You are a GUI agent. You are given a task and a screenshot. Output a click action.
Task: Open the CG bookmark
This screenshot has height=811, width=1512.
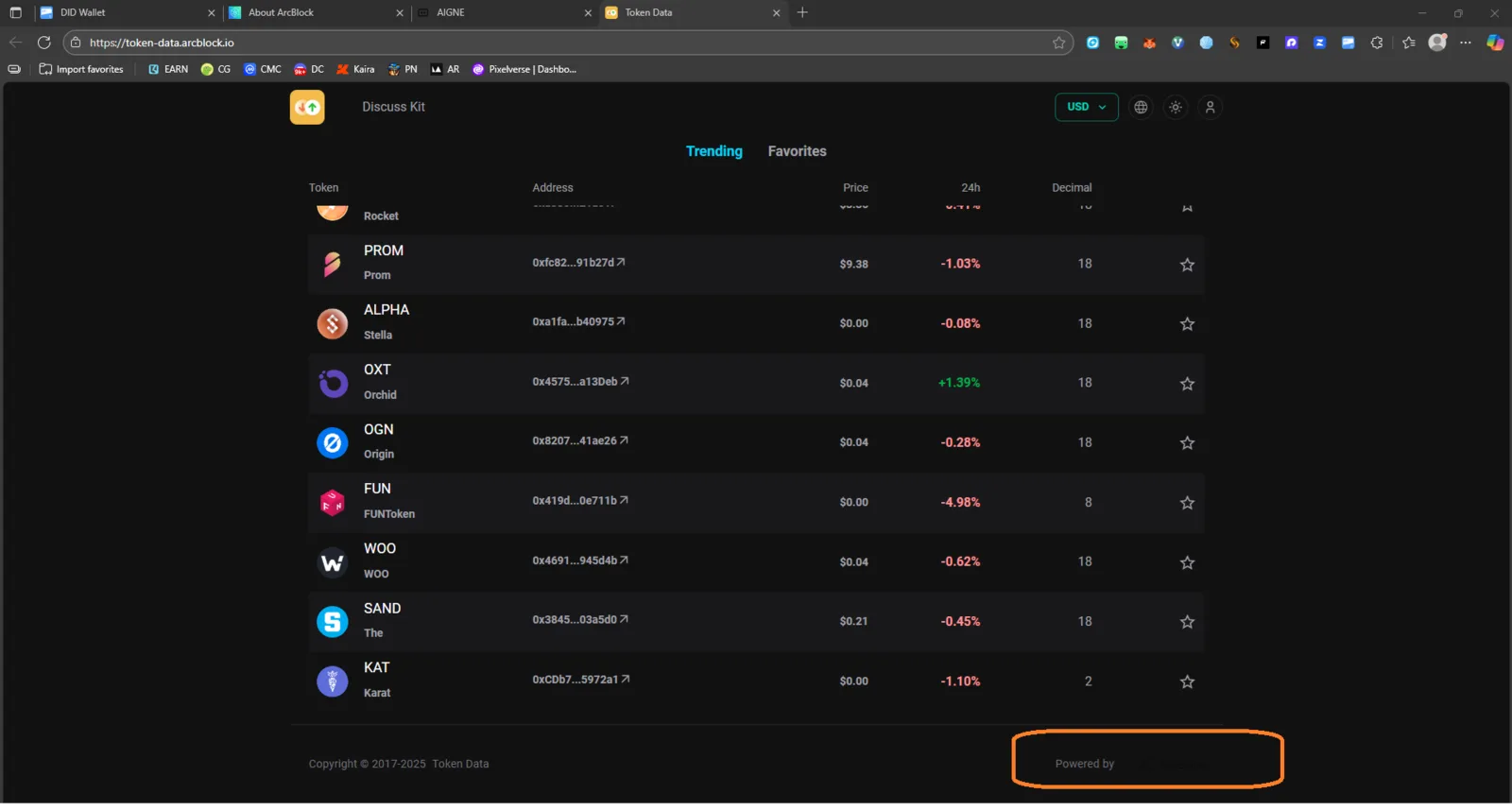215,69
